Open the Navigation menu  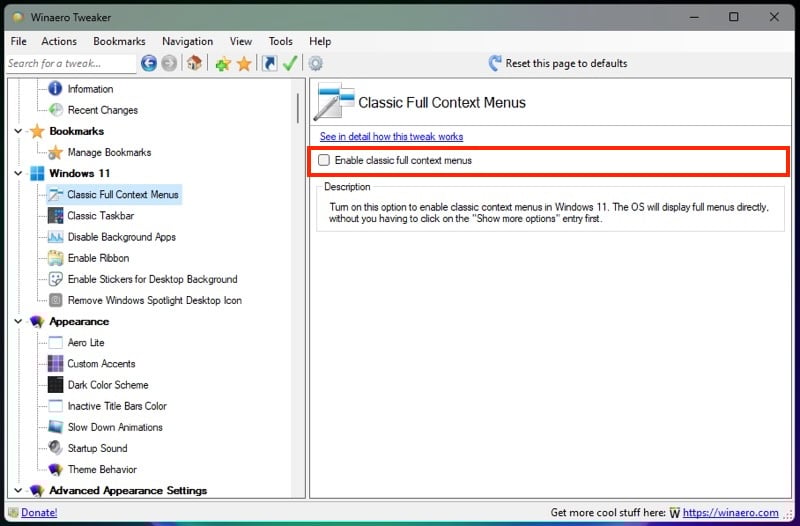(x=188, y=41)
